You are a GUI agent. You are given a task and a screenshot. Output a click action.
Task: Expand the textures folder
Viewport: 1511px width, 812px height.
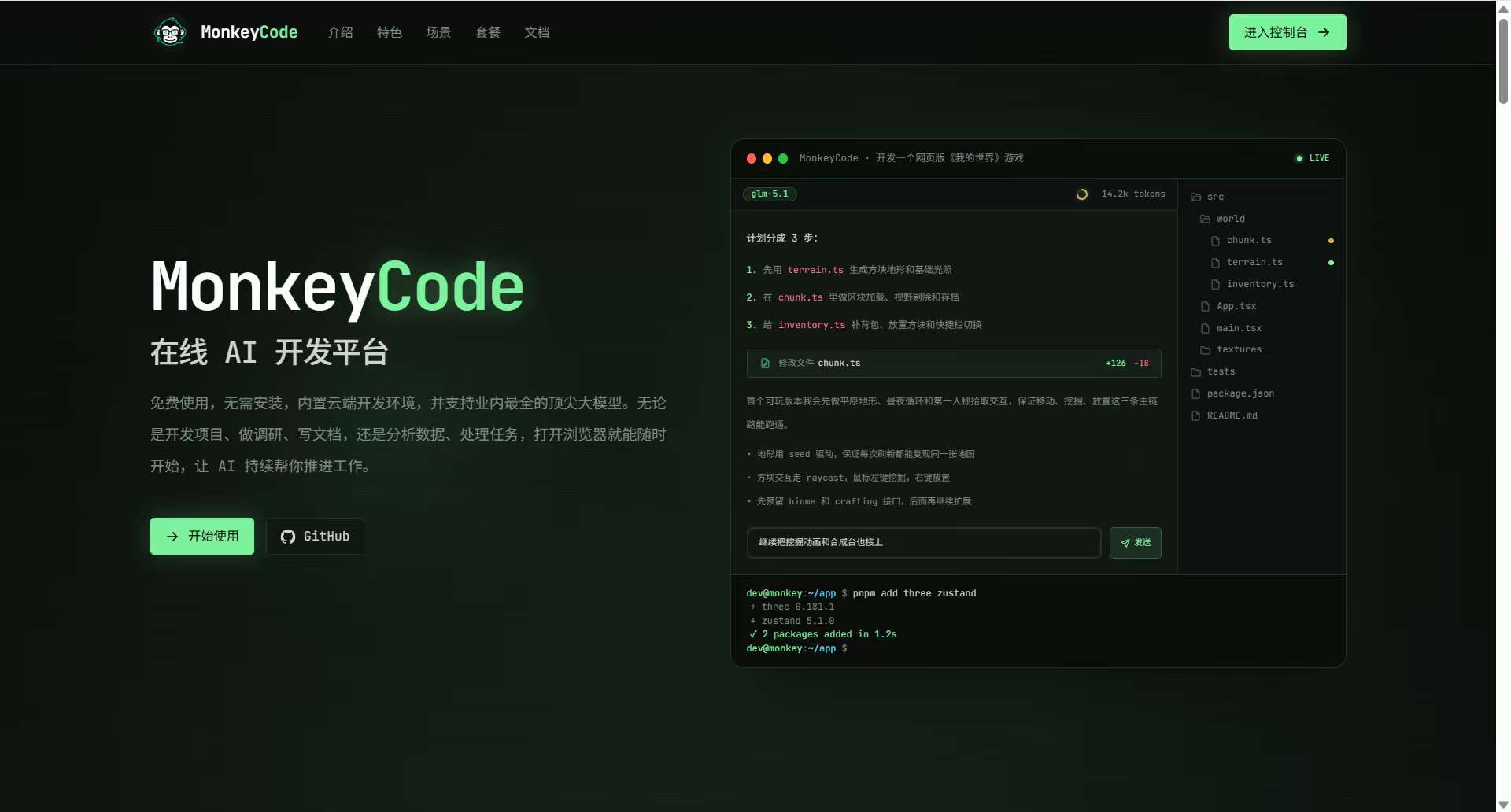pyautogui.click(x=1231, y=349)
